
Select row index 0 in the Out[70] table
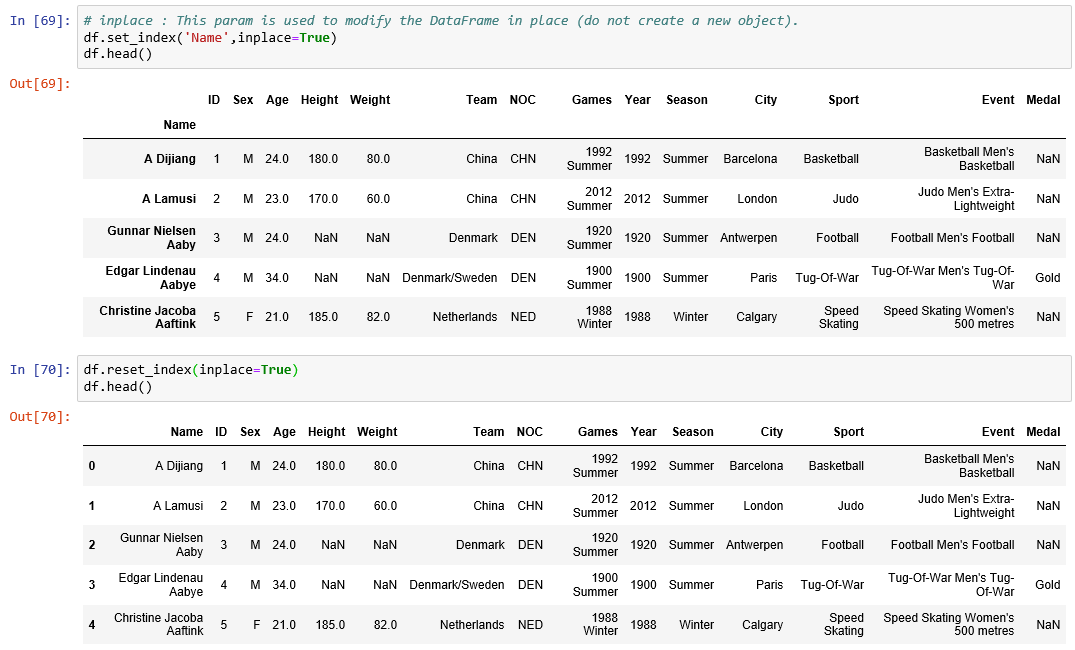coord(92,466)
